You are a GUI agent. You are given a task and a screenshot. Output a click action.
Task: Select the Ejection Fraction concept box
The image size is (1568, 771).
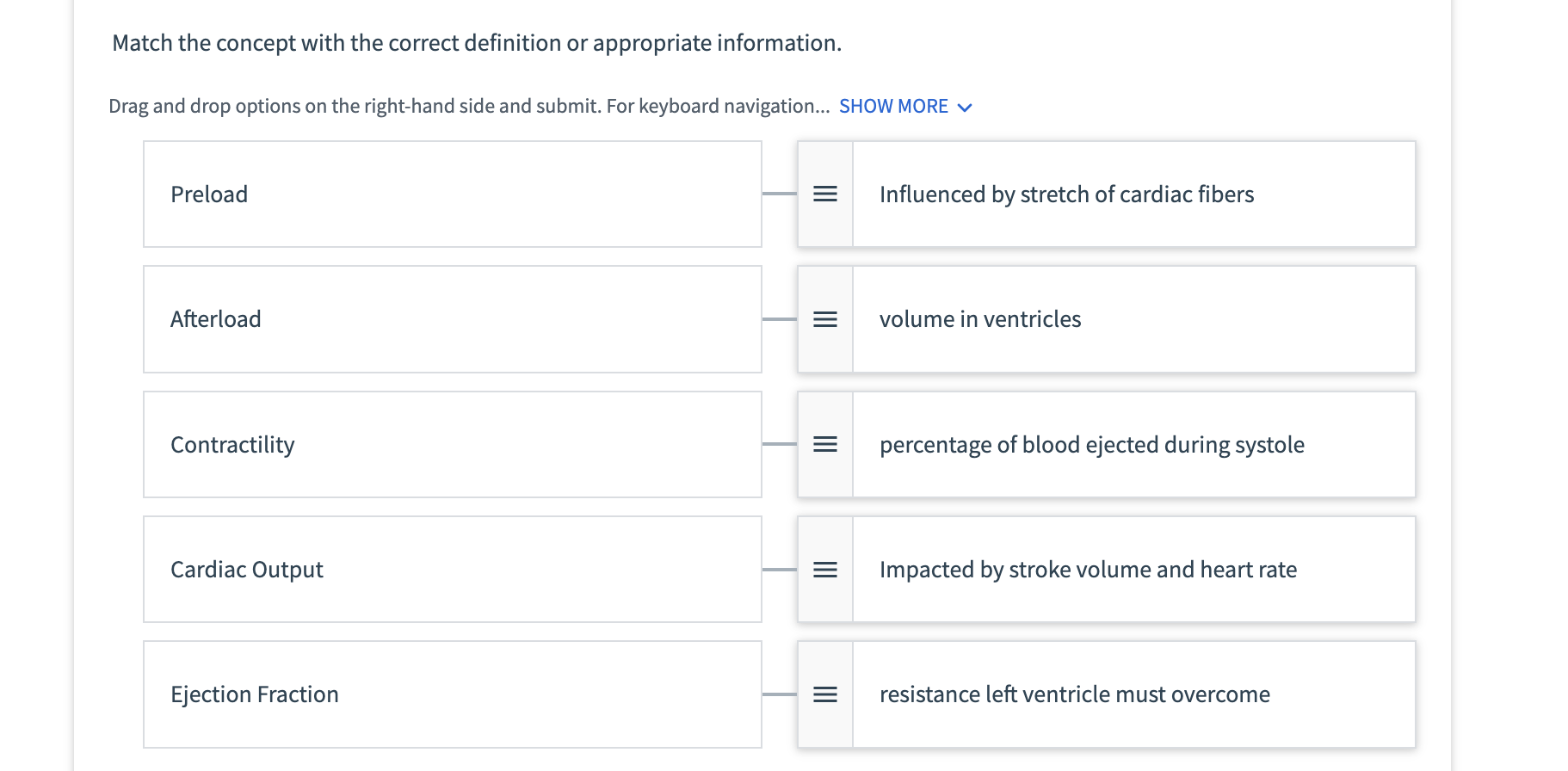[452, 694]
